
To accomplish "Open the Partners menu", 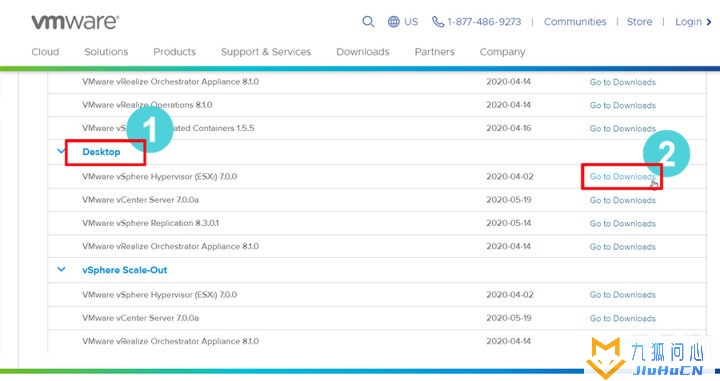I will coord(434,52).
